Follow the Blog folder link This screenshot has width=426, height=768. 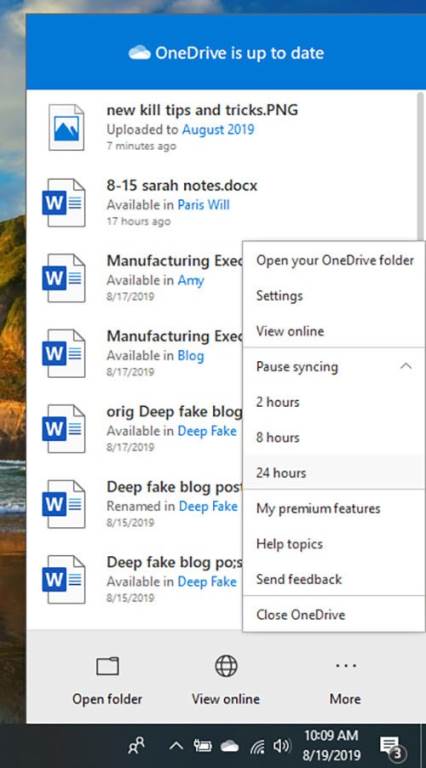190,355
